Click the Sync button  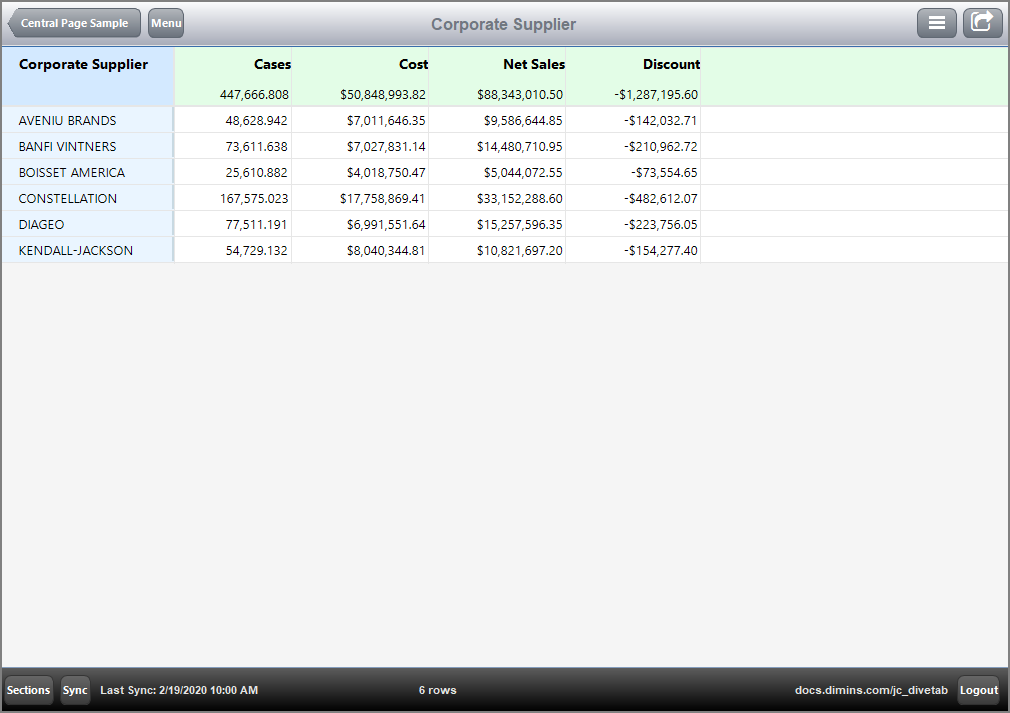tap(75, 690)
